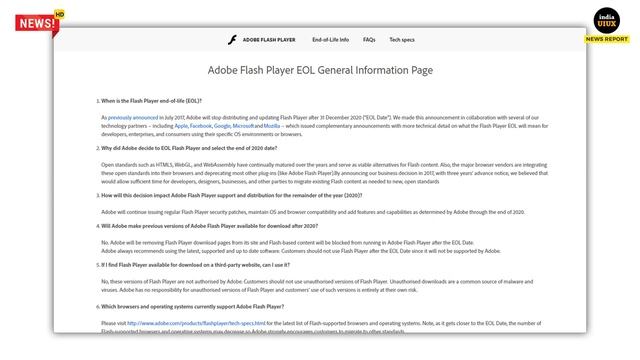Open the Apple partner link
Image resolution: width=640 pixels, height=360 pixels.
point(181,126)
